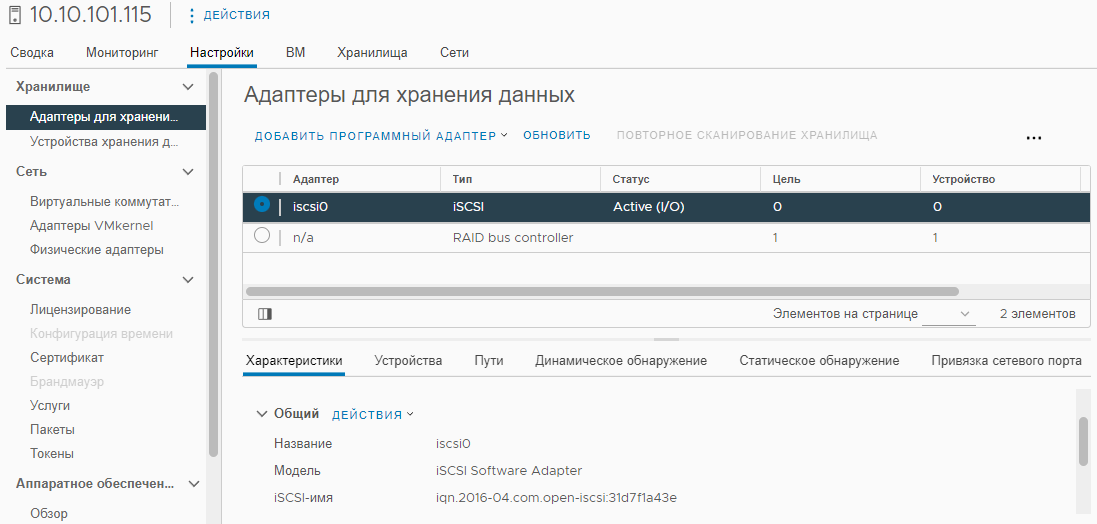Go to the Хранилища tab

coord(372,52)
